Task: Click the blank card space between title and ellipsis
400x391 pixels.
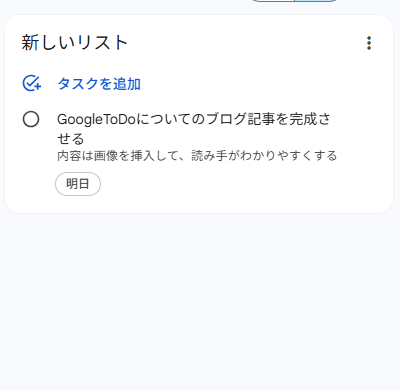Action: pyautogui.click(x=245, y=43)
